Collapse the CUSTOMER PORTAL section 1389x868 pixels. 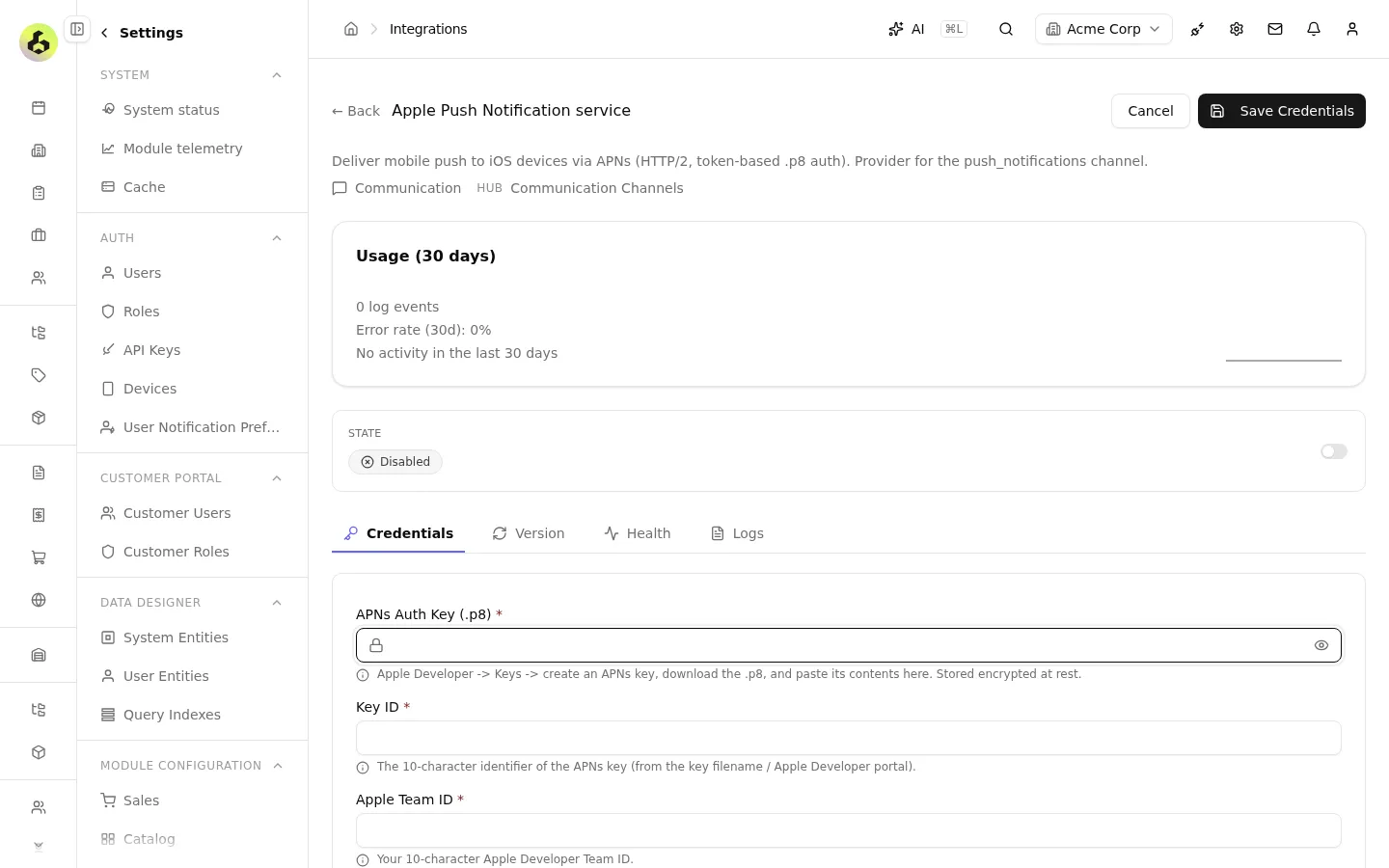277,478
